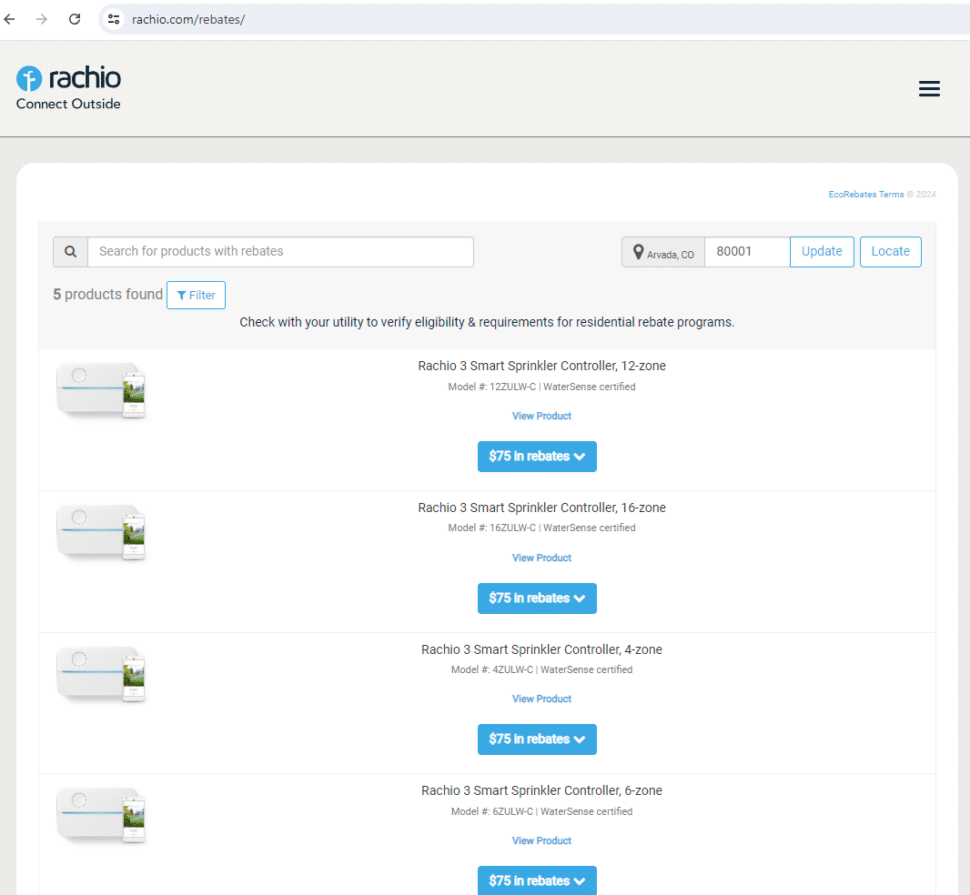970x895 pixels.
Task: Focus the product rebate search field
Action: click(x=280, y=252)
